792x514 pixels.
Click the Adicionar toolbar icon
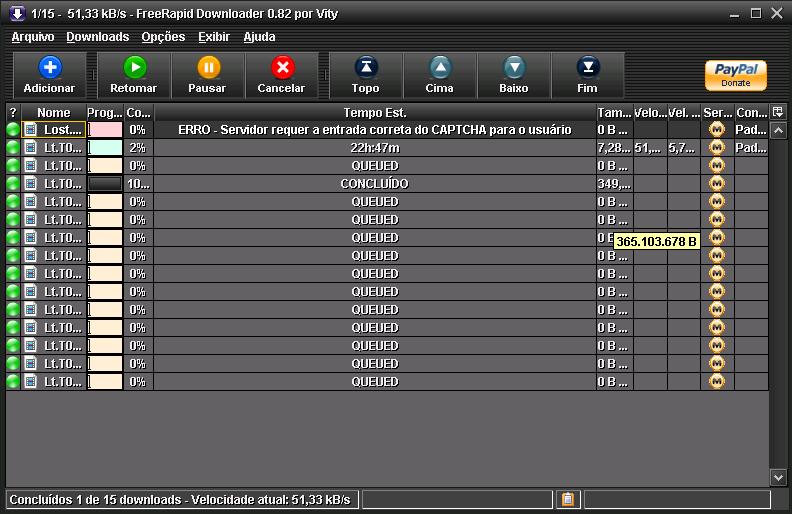49,68
